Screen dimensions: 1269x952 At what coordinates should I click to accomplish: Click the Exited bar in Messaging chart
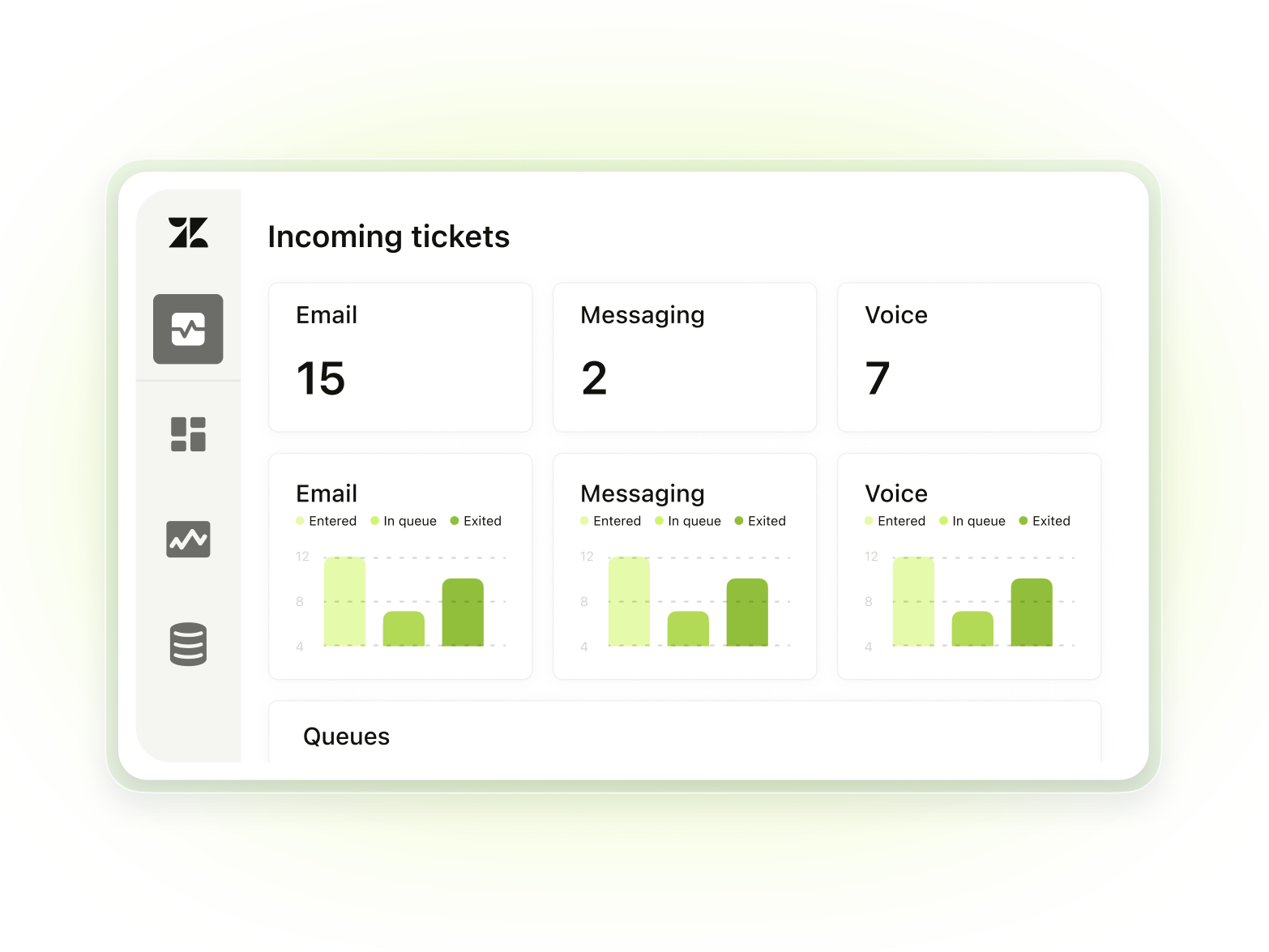pos(746,613)
